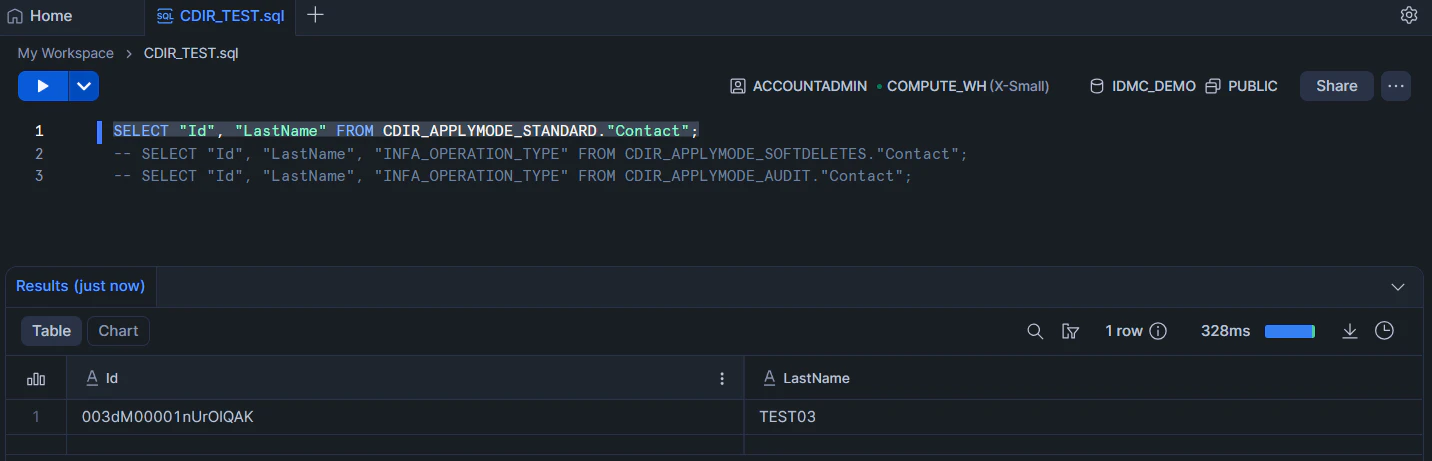Open settings gear icon
This screenshot has height=461, width=1432.
coord(1409,15)
